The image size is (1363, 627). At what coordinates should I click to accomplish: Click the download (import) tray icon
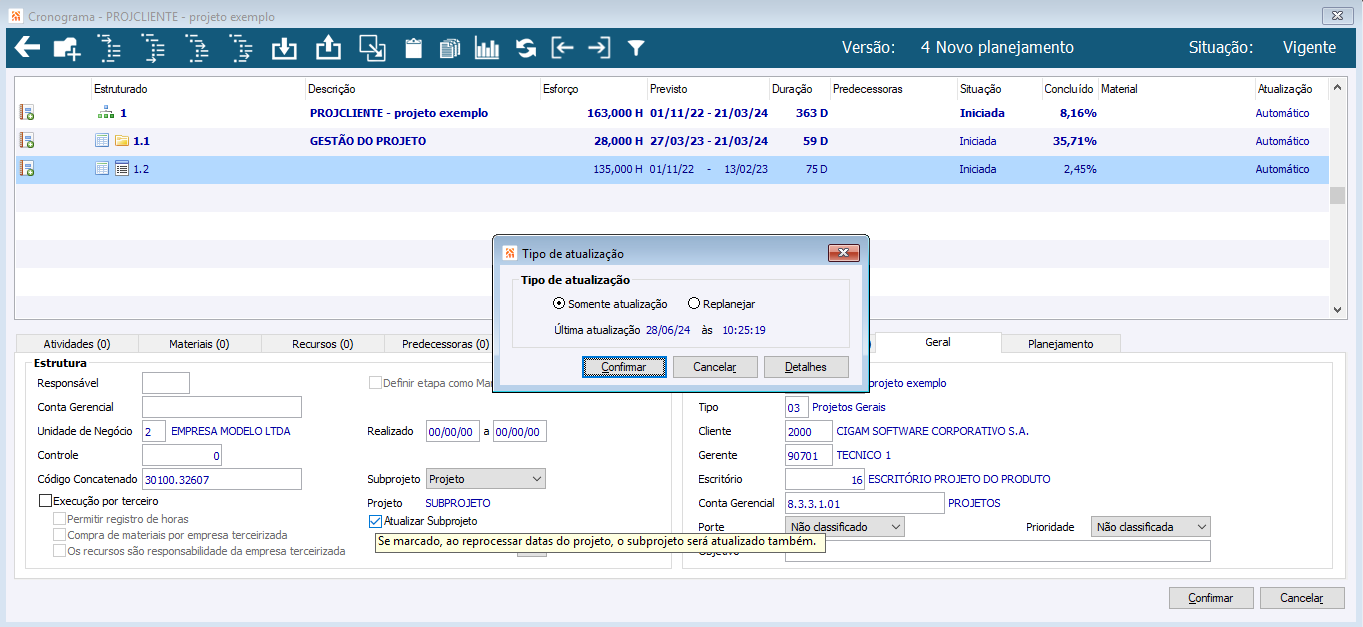[x=285, y=47]
